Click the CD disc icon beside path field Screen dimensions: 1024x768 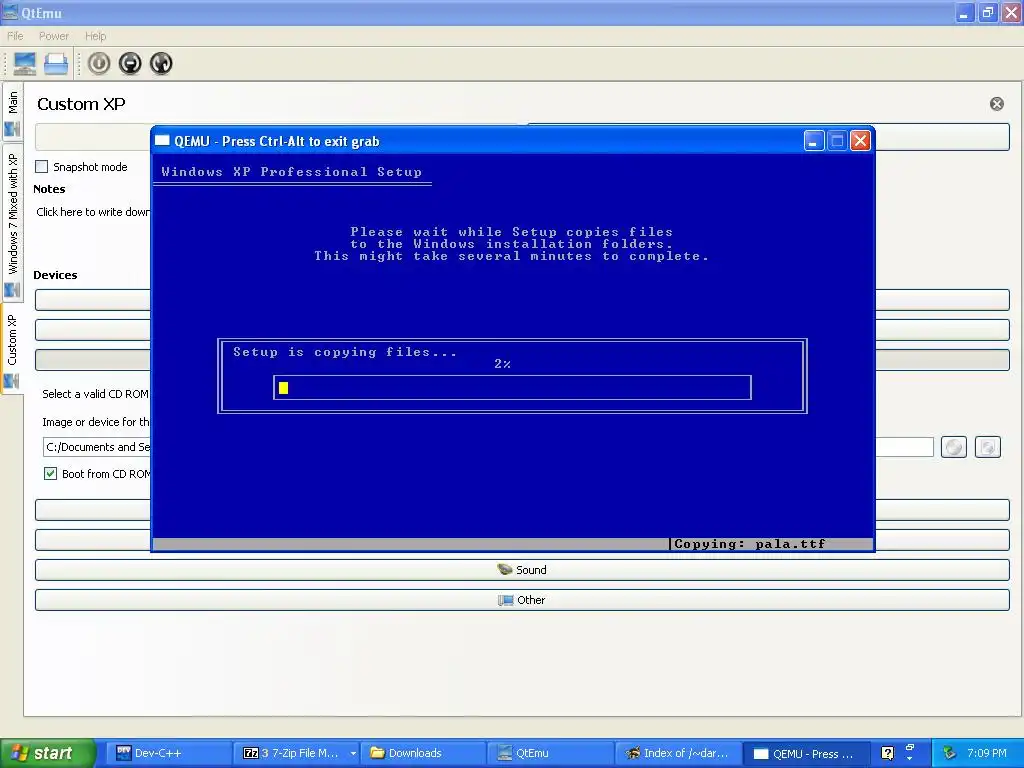(x=954, y=447)
